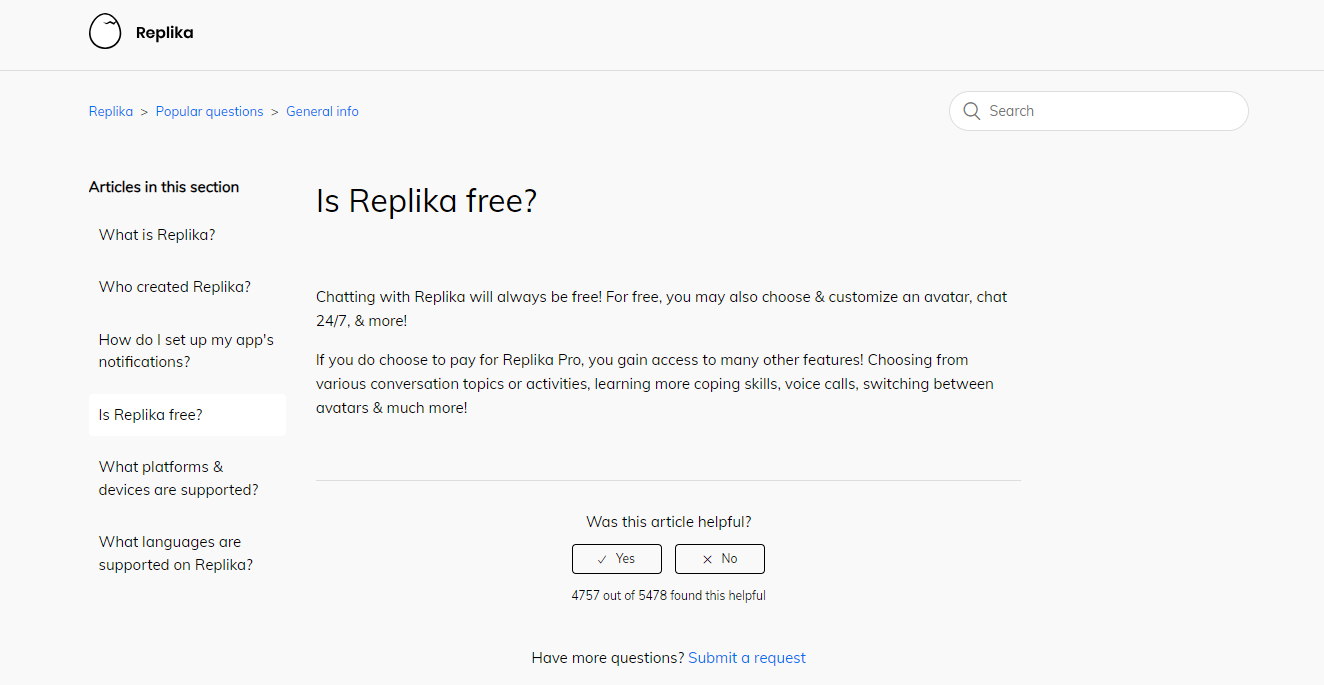Click the checkmark icon on Yes button
Screen dimensions: 1324x685
(x=602, y=559)
